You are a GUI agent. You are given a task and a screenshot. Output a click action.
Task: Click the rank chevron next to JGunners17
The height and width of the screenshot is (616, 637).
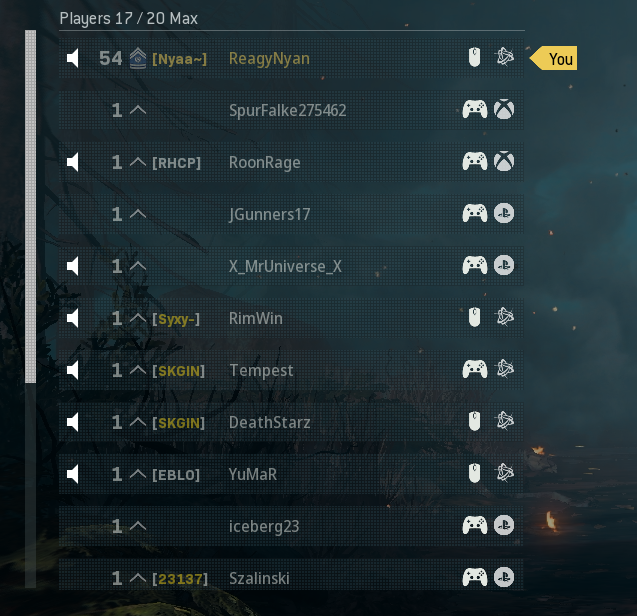pos(138,214)
